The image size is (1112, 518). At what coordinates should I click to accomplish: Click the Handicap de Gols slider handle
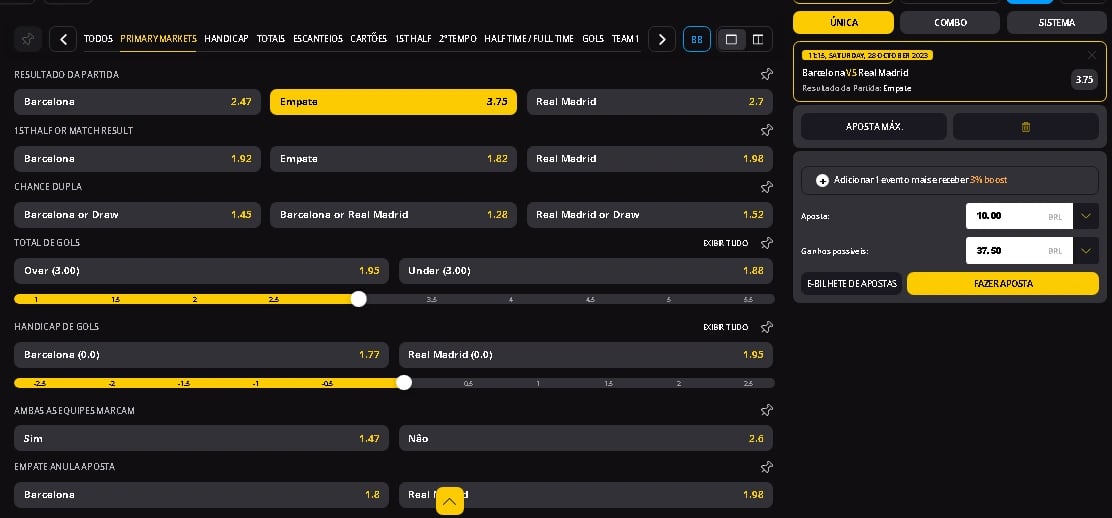404,383
